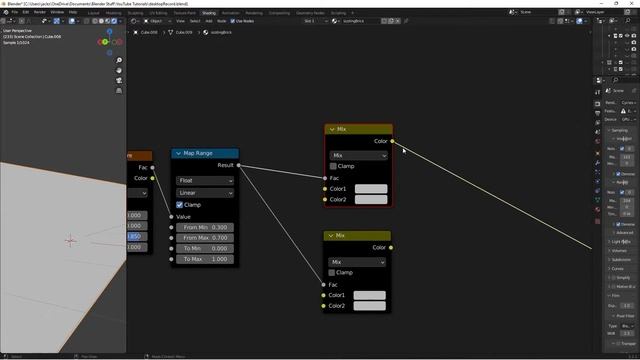Open the Object properties orange square tab
Image resolution: width=640 pixels, height=360 pixels.
tap(598, 153)
